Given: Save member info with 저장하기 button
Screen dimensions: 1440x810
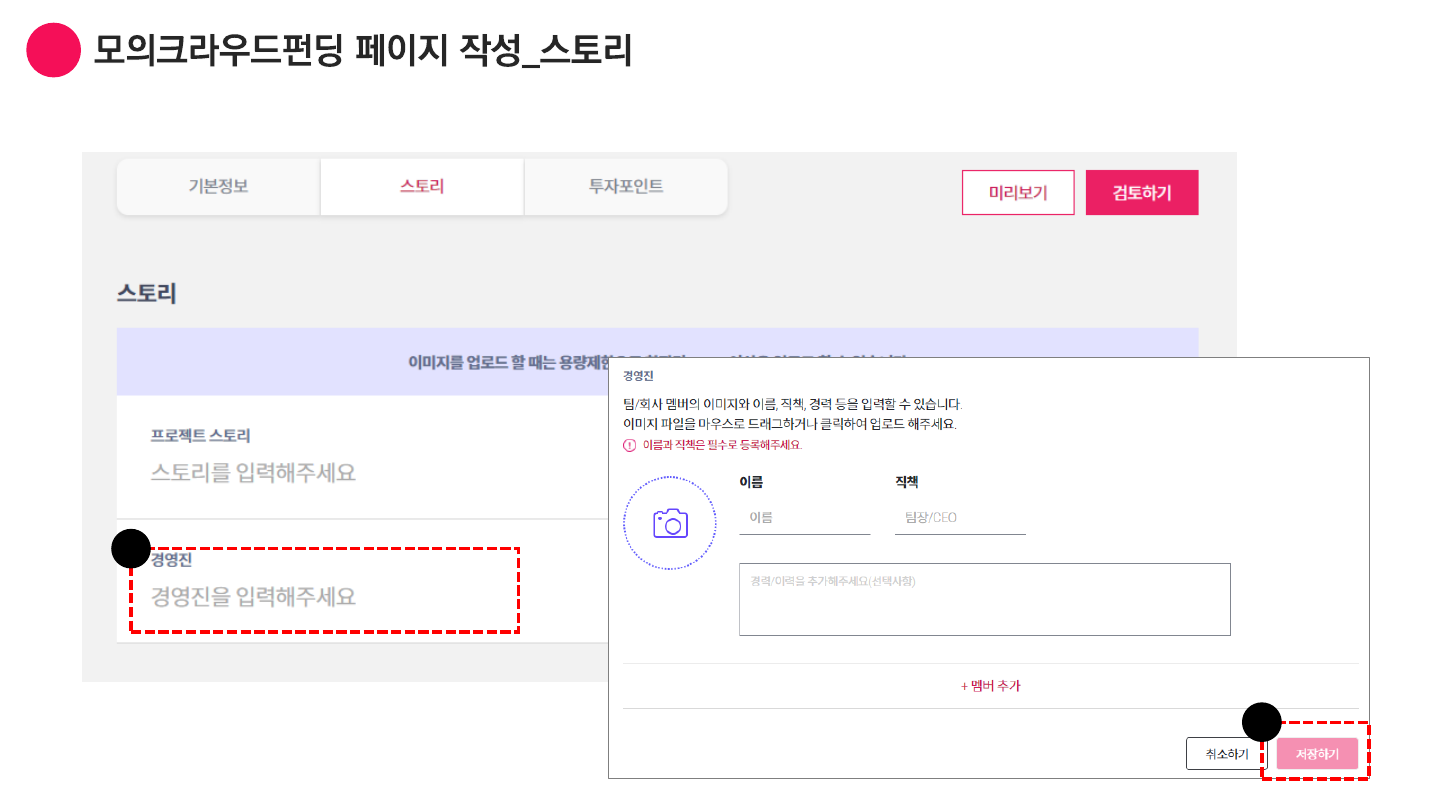Looking at the screenshot, I should point(1317,754).
